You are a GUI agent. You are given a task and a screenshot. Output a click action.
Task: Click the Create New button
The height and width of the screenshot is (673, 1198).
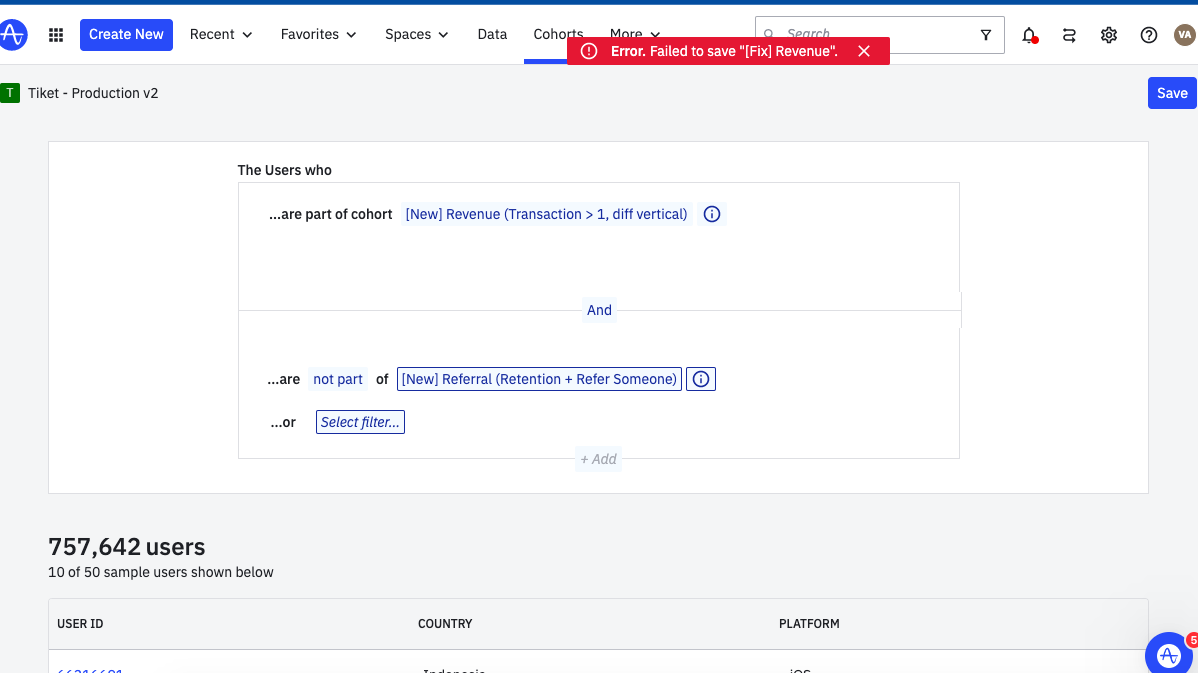click(126, 34)
